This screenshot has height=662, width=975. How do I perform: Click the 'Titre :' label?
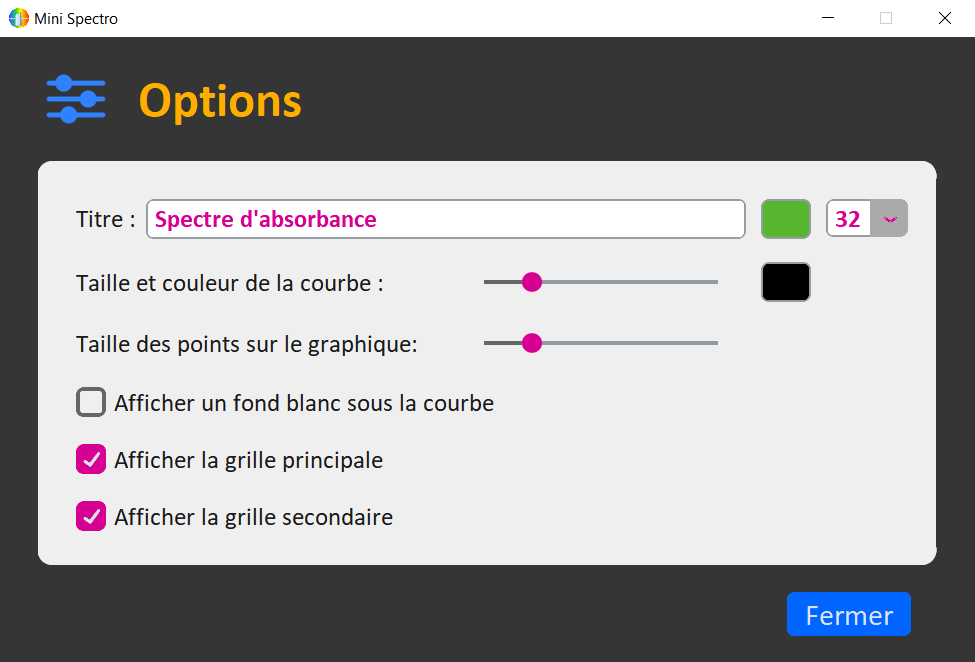[x=106, y=219]
